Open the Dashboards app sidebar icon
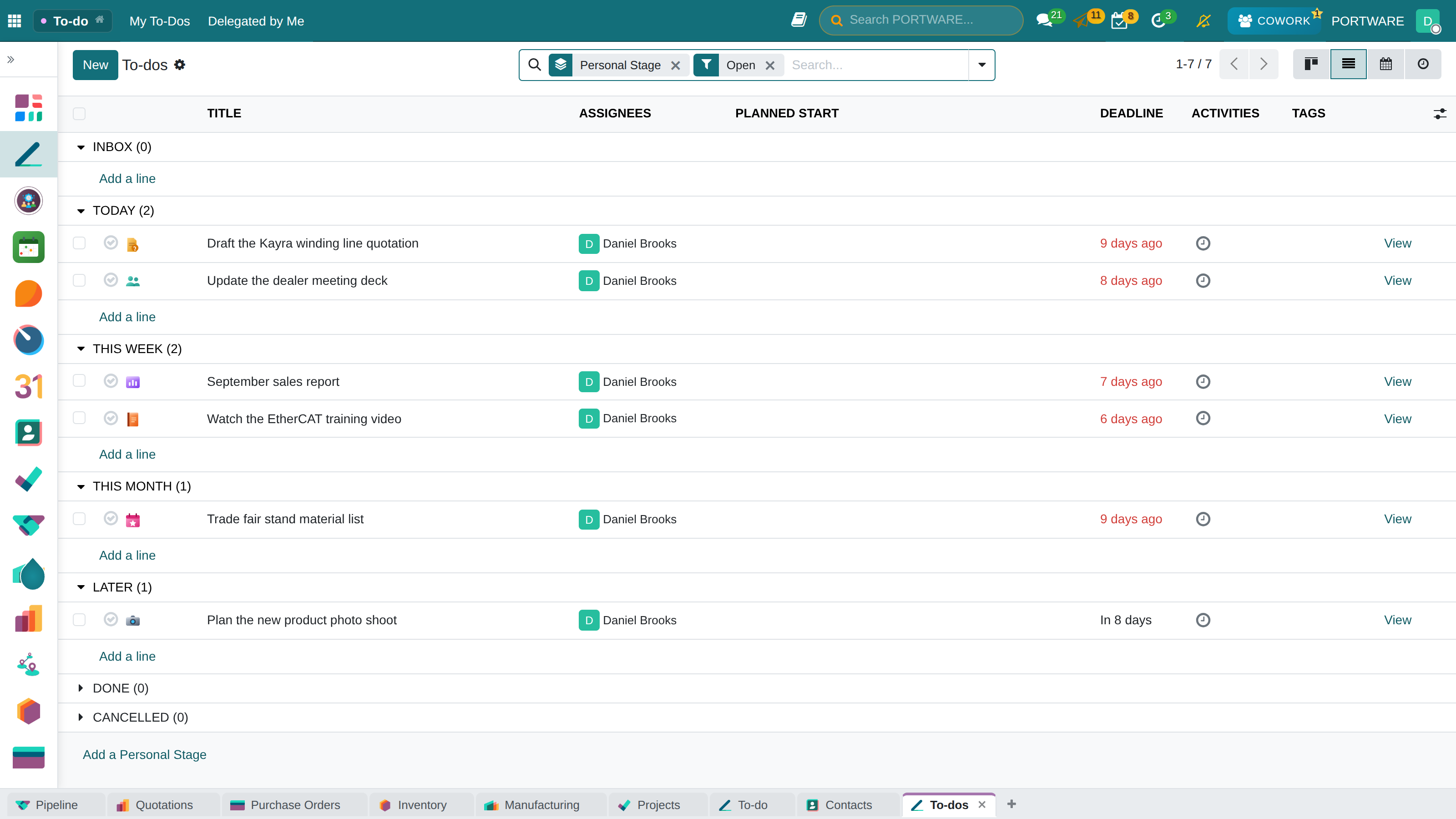 [x=28, y=340]
